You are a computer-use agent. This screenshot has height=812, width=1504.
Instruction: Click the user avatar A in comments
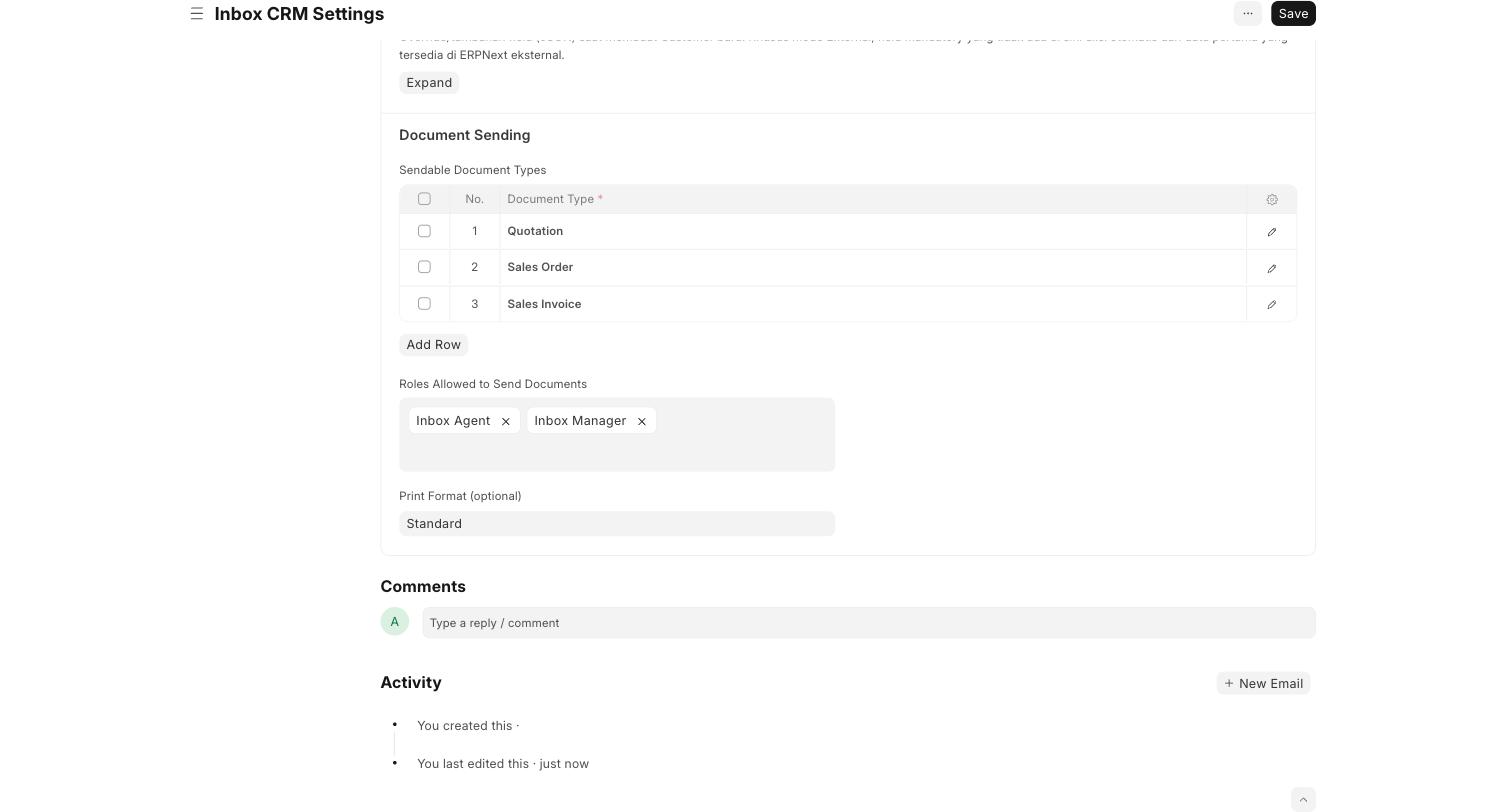395,622
